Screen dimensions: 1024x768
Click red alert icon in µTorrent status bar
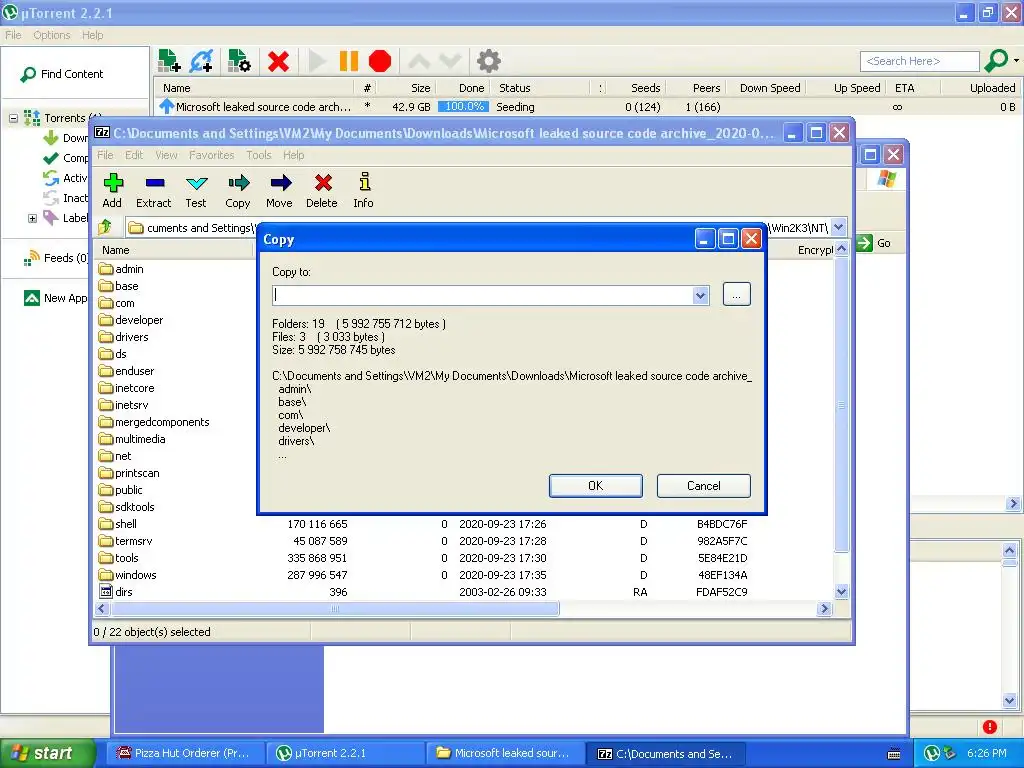[x=989, y=726]
